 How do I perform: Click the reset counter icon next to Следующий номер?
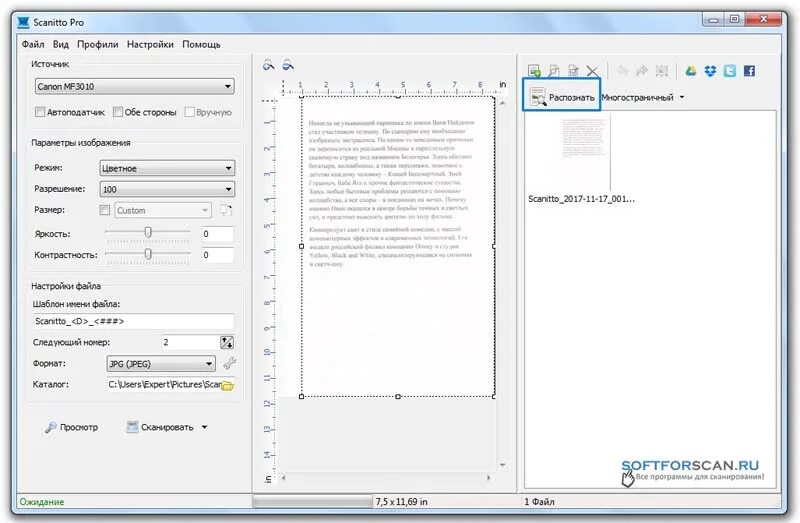[x=227, y=342]
